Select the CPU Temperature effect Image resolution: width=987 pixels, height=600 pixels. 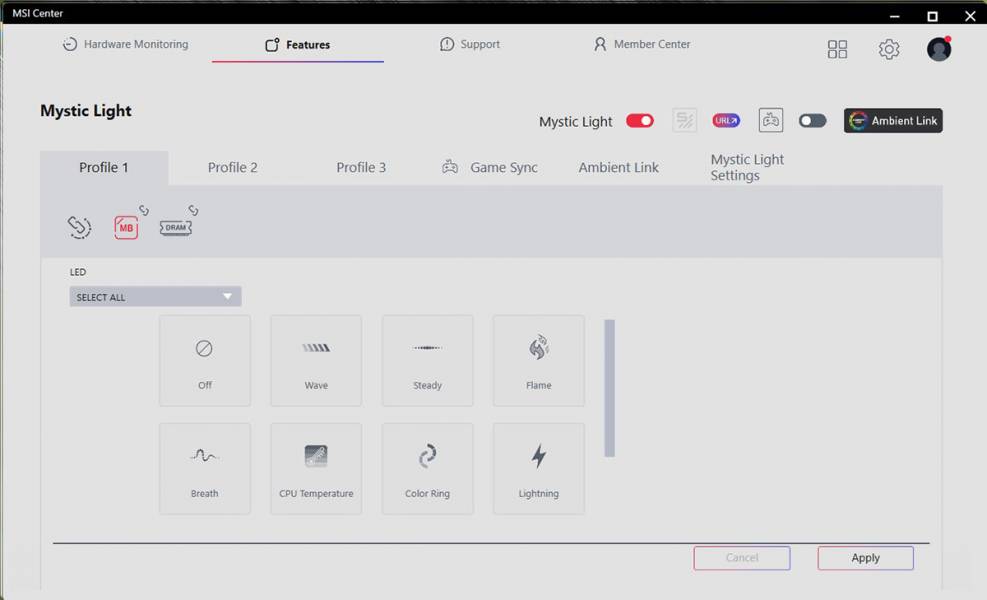point(316,469)
